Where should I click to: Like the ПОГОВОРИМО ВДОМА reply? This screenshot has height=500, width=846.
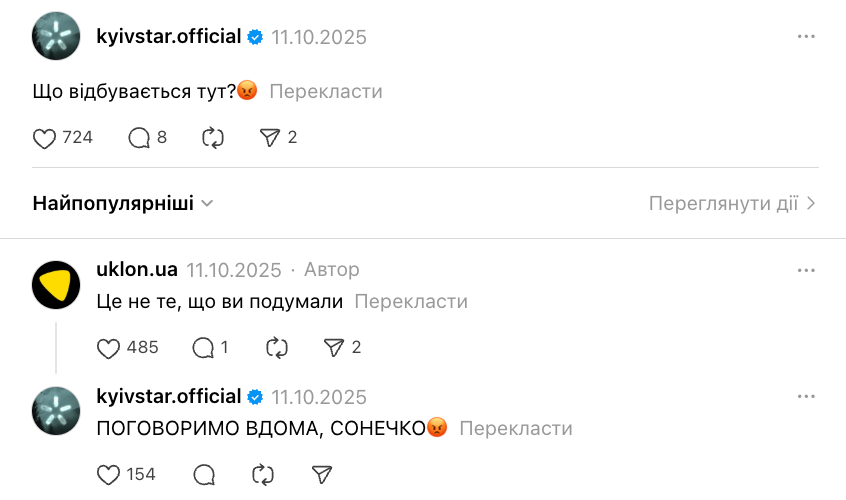pos(109,474)
